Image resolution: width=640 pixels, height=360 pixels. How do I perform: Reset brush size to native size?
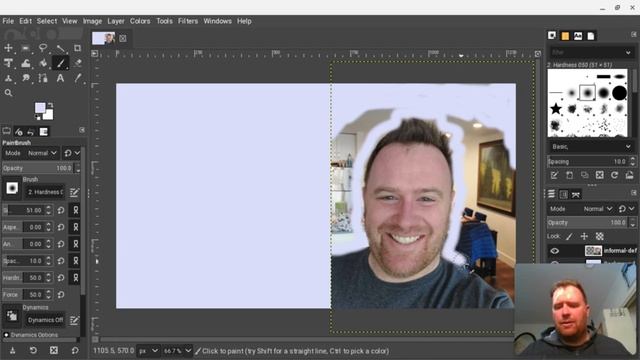(61, 210)
